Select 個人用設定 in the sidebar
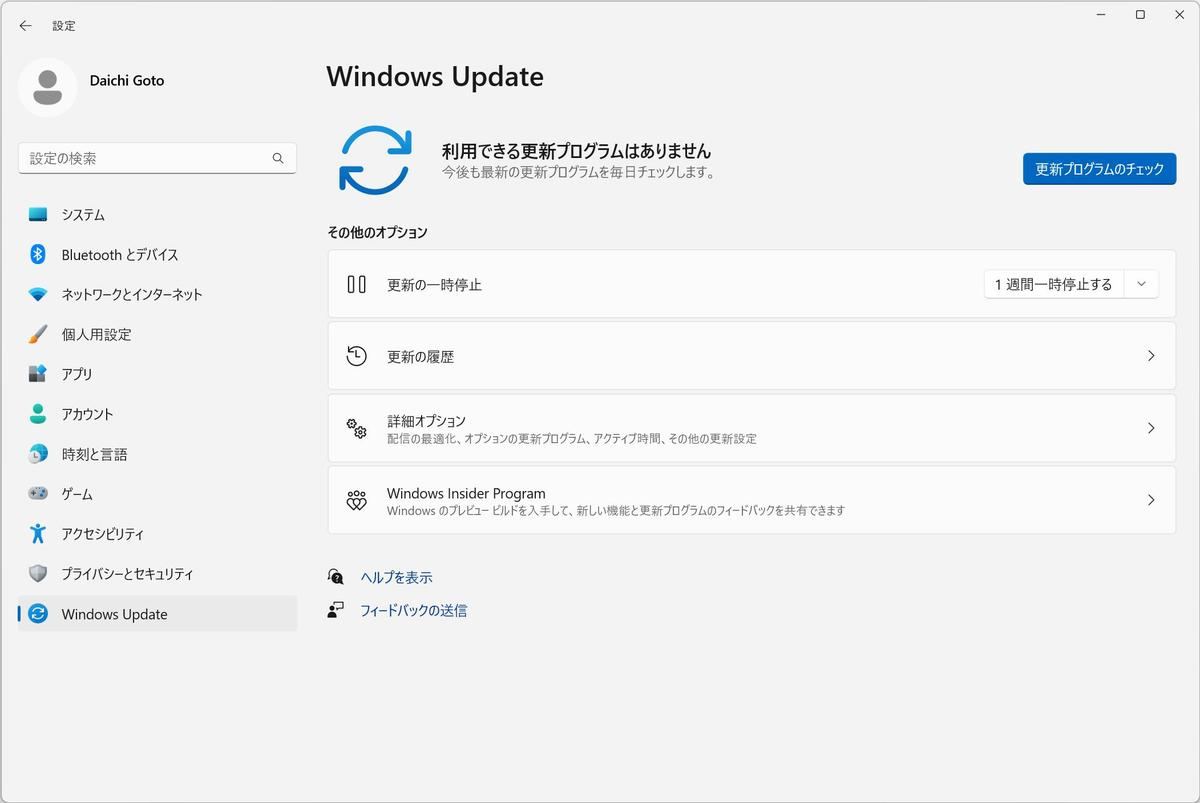This screenshot has width=1200, height=803. pyautogui.click(x=157, y=334)
